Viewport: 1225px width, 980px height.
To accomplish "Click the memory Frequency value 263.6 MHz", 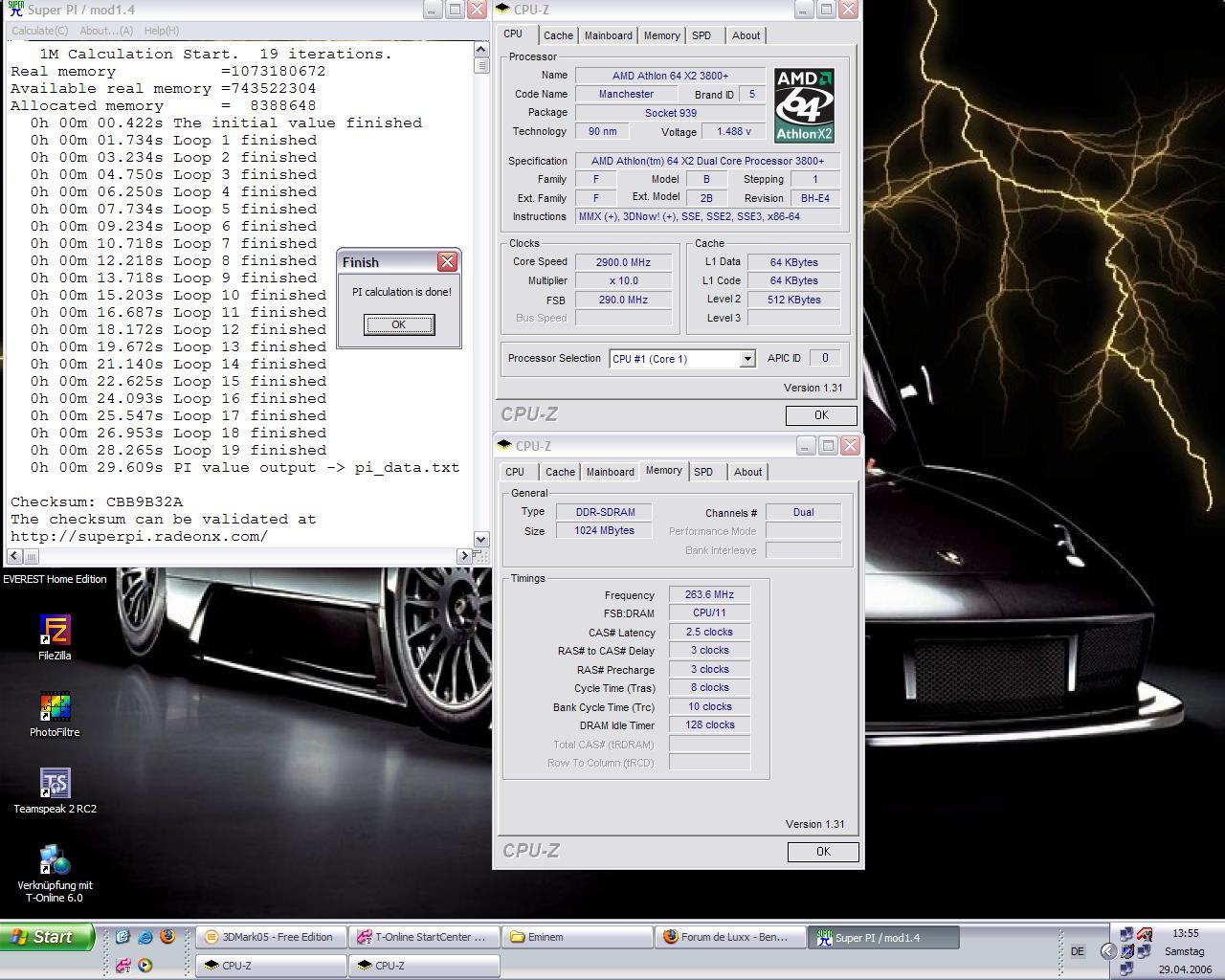I will click(x=709, y=594).
